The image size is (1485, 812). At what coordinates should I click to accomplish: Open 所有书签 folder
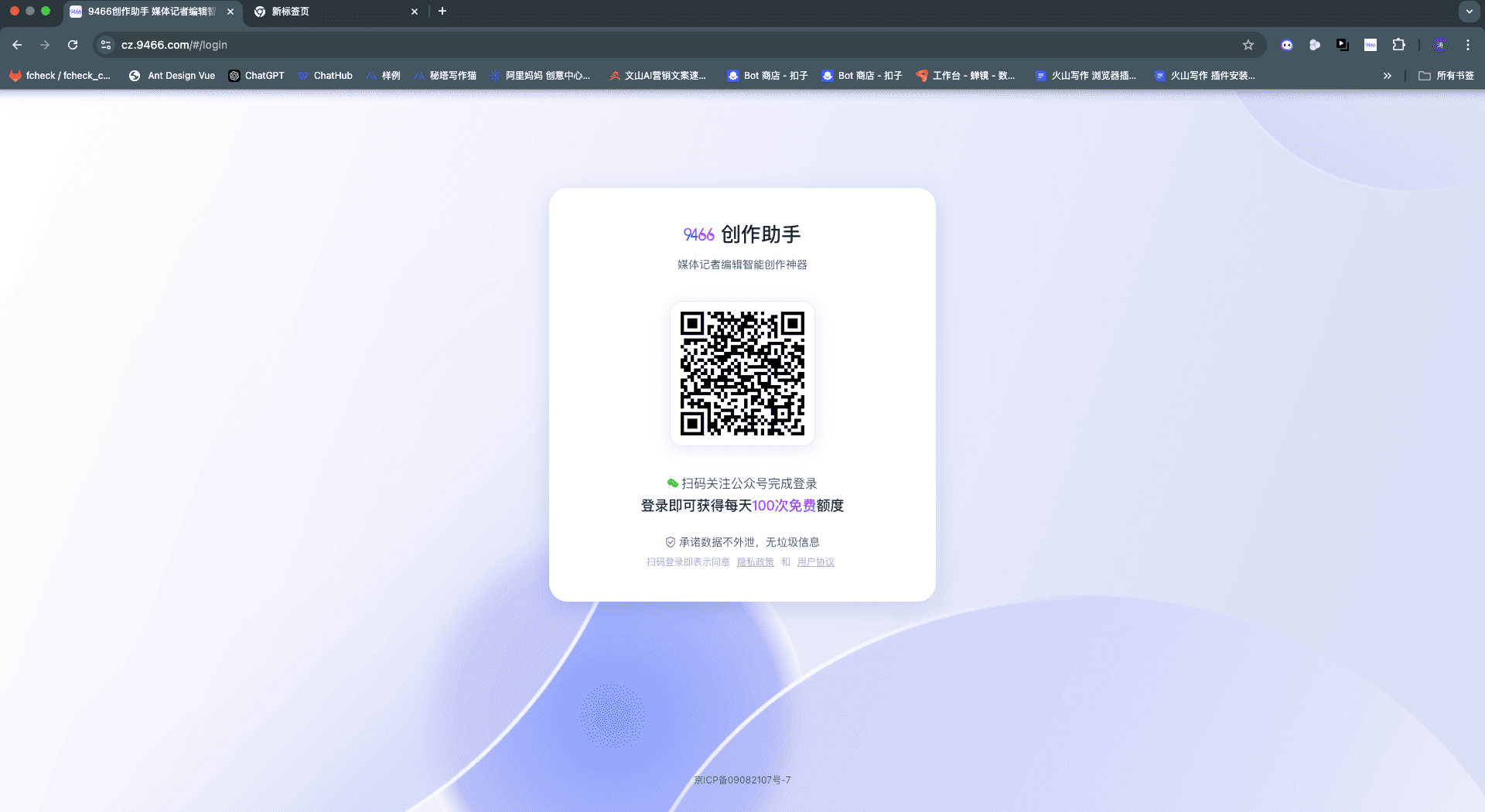pyautogui.click(x=1446, y=76)
